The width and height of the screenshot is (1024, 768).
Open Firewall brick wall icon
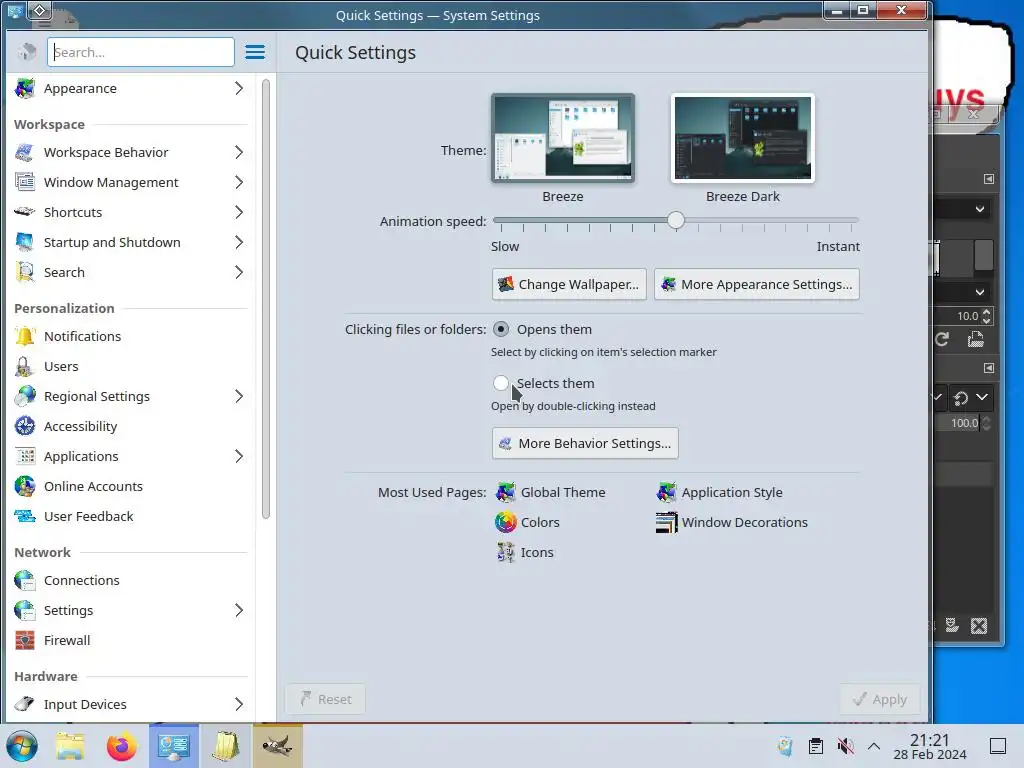point(25,641)
